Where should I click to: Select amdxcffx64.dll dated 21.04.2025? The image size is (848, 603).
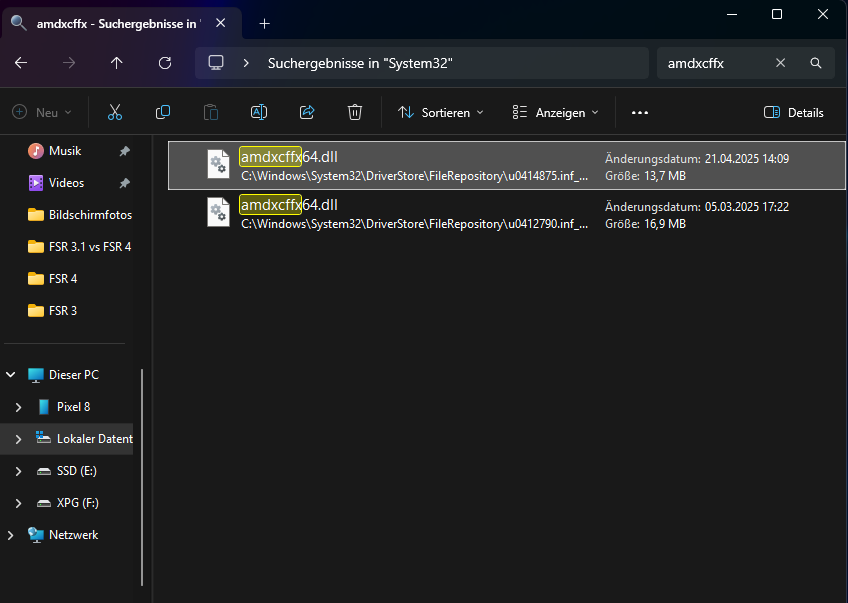(506, 165)
